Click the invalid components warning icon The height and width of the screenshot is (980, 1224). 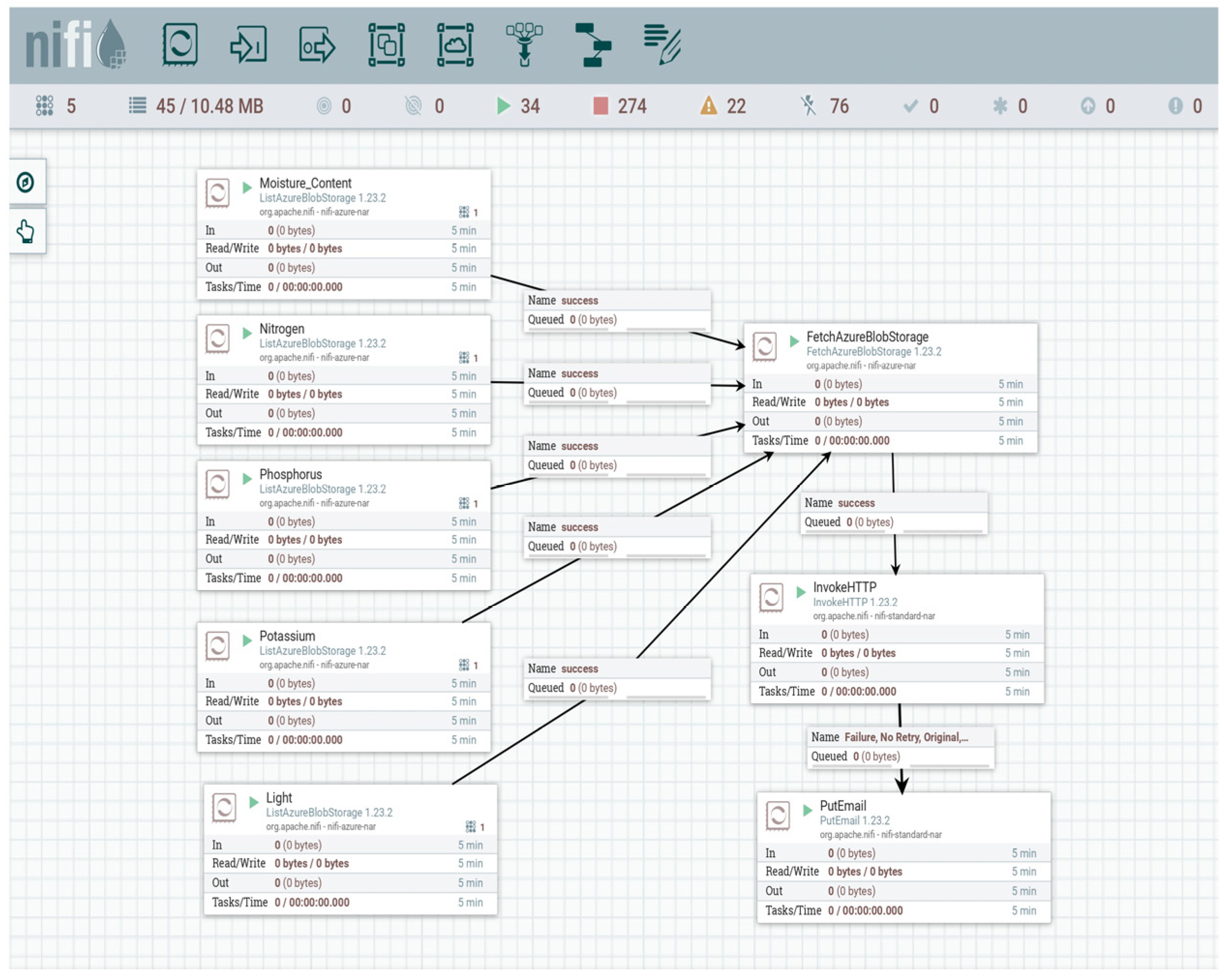click(708, 105)
